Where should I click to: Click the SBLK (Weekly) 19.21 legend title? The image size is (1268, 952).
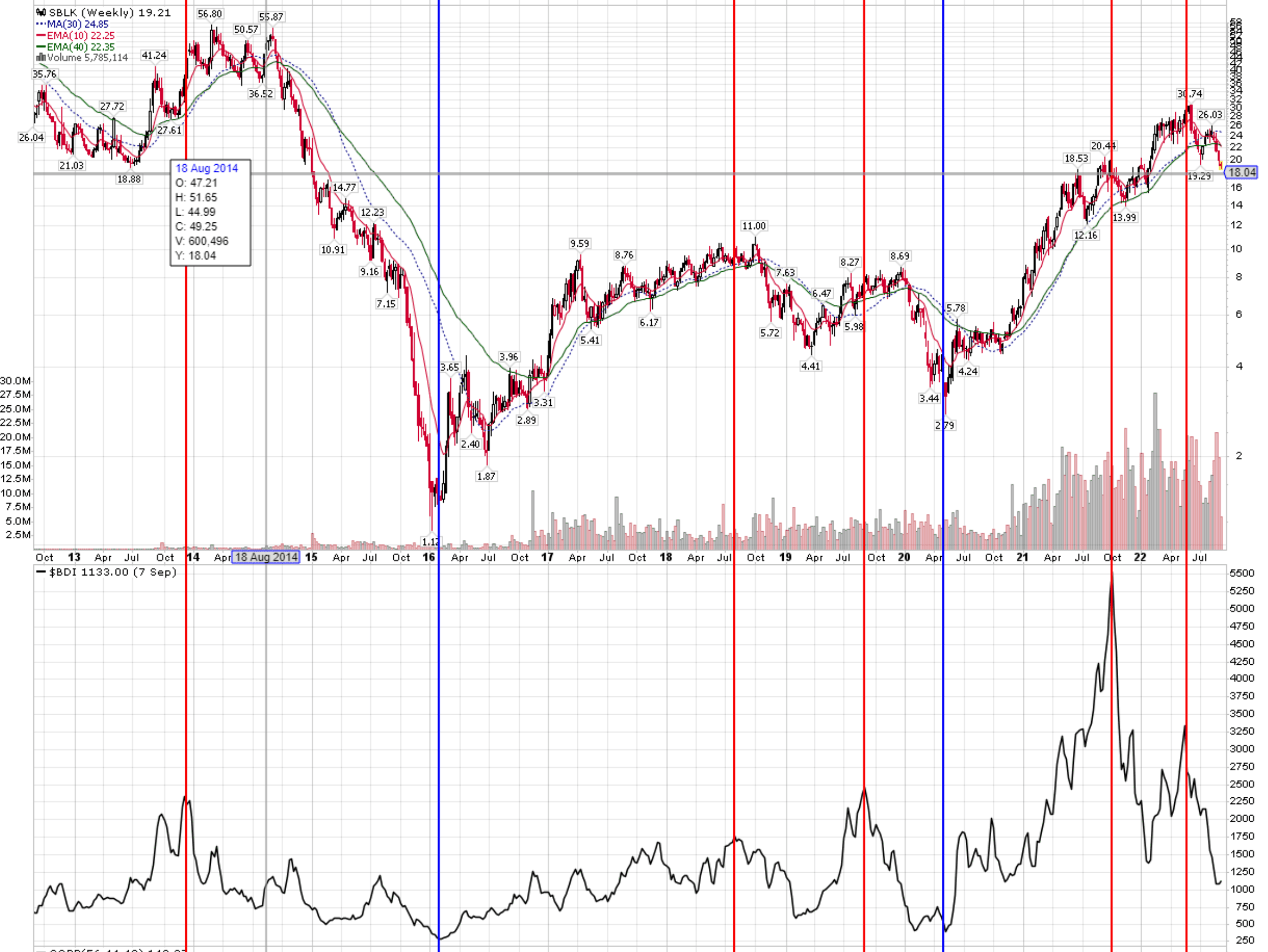pos(104,13)
